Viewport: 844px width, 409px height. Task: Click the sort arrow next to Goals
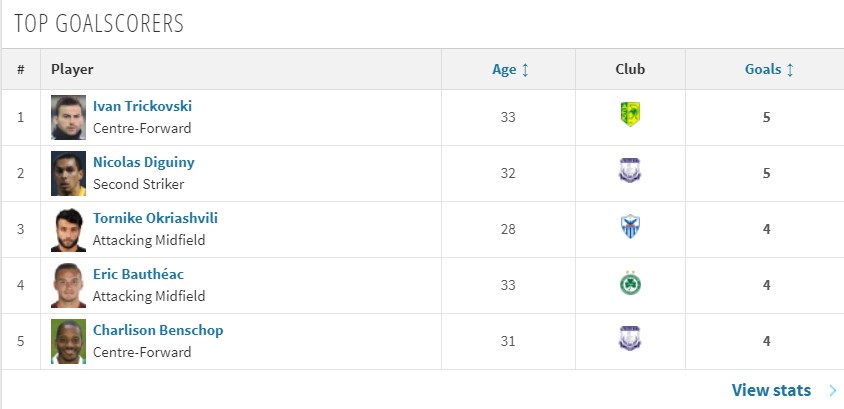coord(790,70)
